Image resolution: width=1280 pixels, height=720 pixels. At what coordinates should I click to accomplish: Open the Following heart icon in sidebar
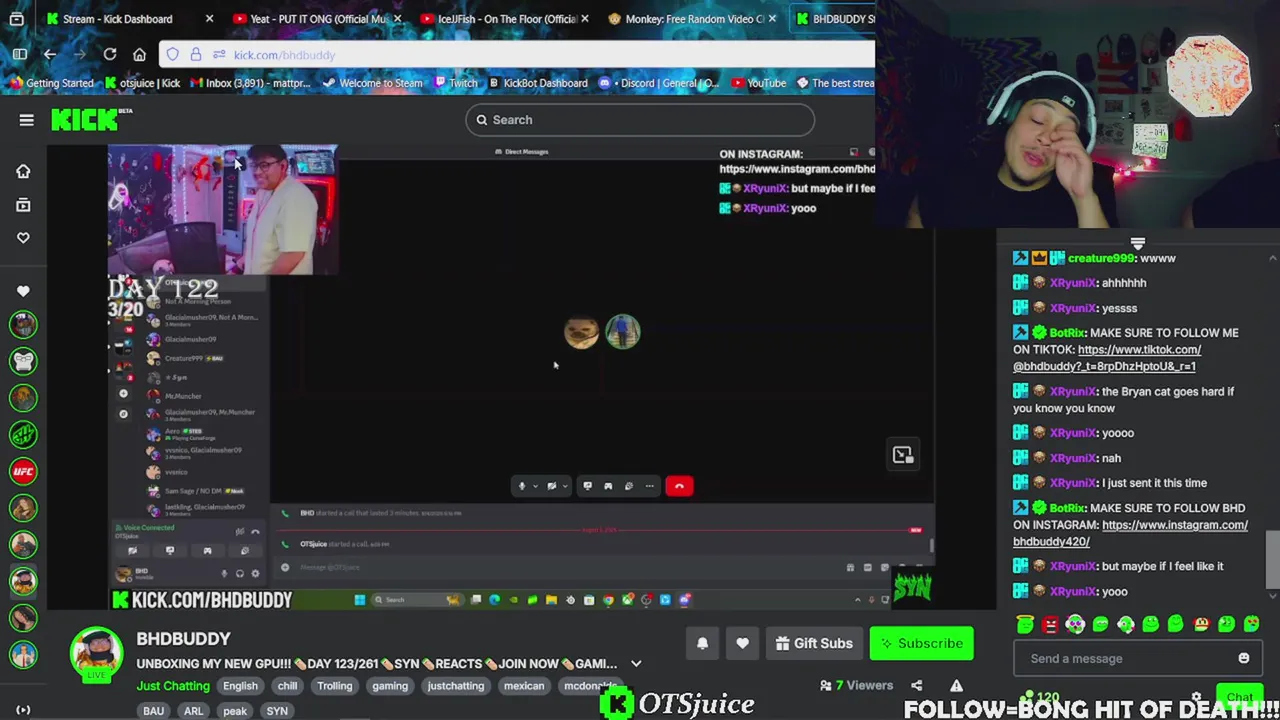tap(23, 238)
